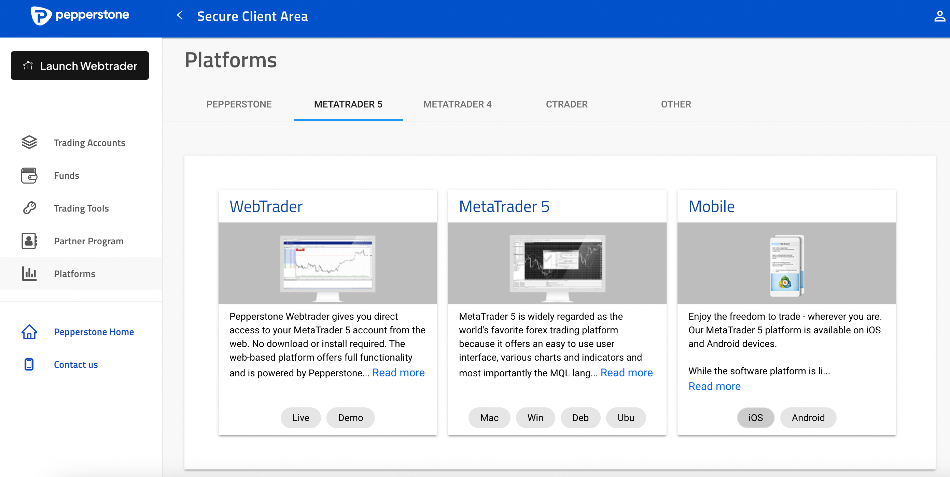Go back using the header chevron arrow
This screenshot has width=950, height=477.
[x=179, y=16]
